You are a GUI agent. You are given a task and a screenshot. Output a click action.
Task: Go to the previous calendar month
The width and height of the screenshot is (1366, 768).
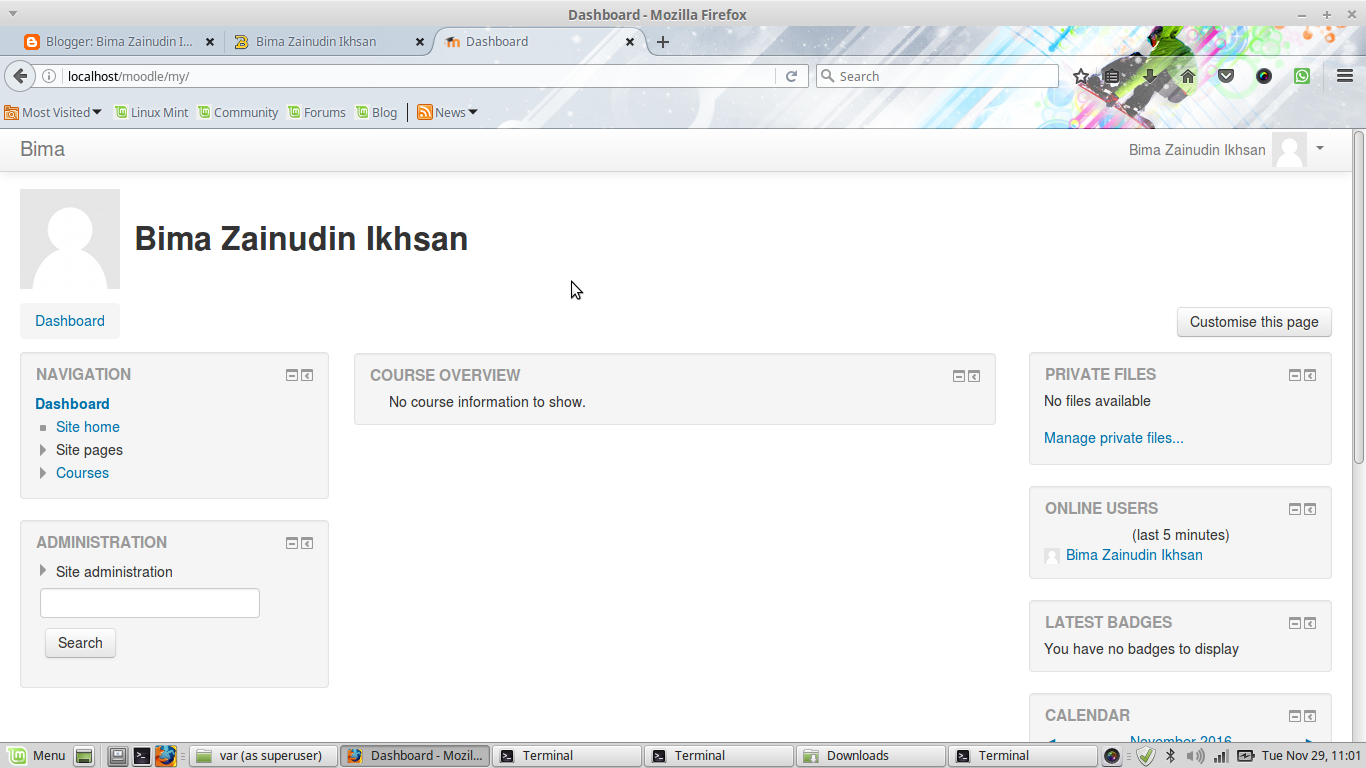pos(1053,740)
